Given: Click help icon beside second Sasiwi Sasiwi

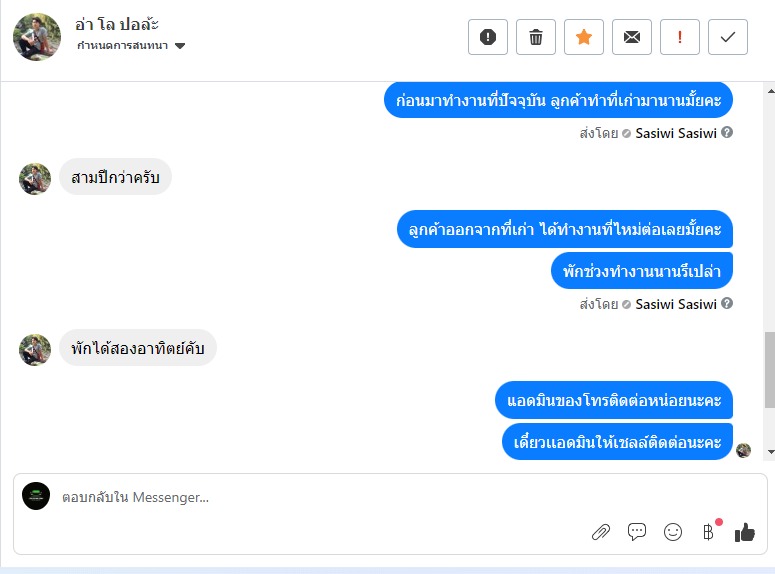Looking at the screenshot, I should pyautogui.click(x=727, y=304).
